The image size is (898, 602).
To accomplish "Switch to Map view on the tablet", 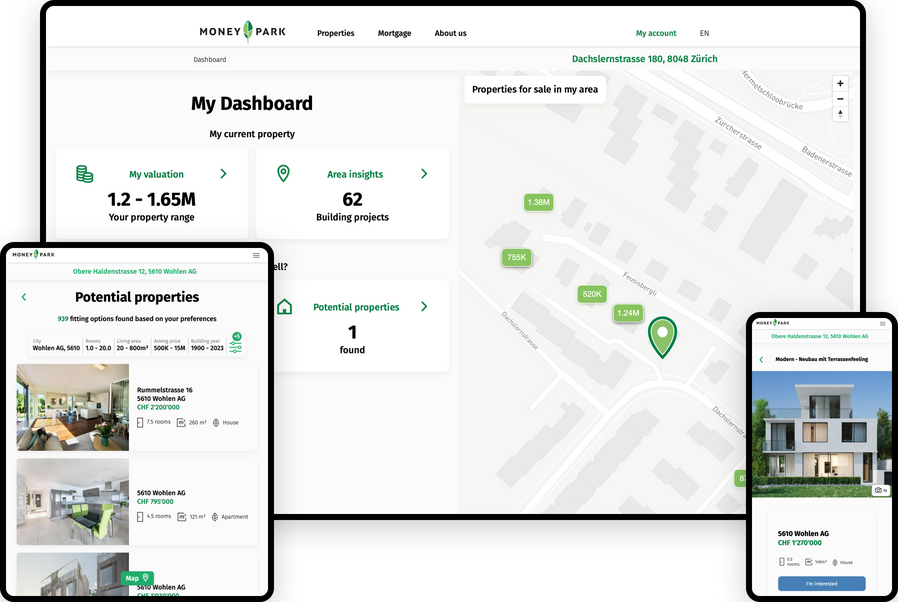I will point(137,578).
